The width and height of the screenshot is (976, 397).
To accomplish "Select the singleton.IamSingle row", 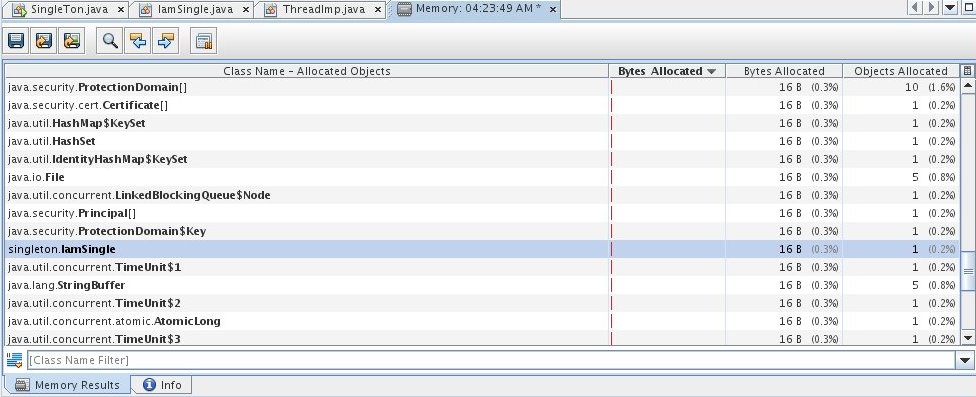I will pos(482,250).
